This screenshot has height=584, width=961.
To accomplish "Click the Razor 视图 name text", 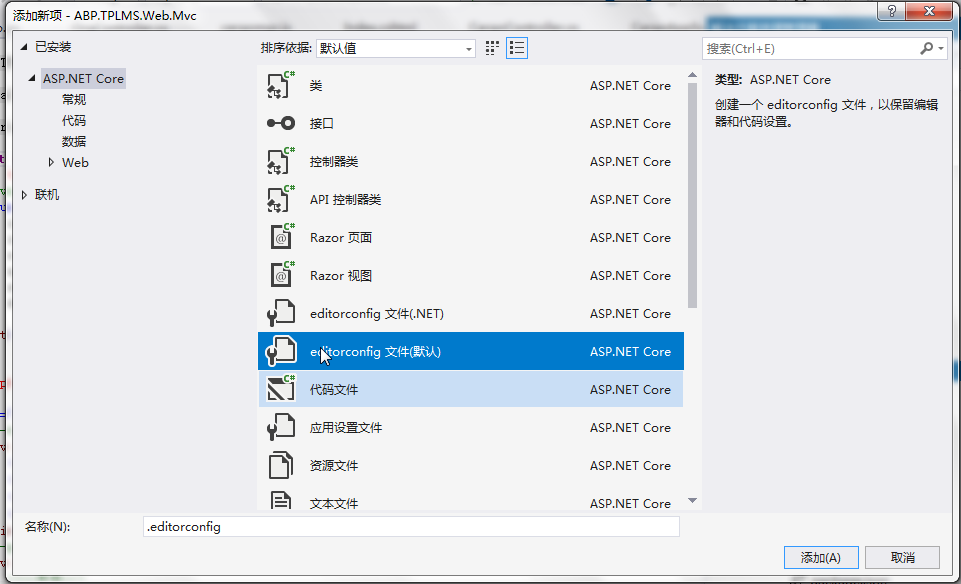I will tap(341, 275).
